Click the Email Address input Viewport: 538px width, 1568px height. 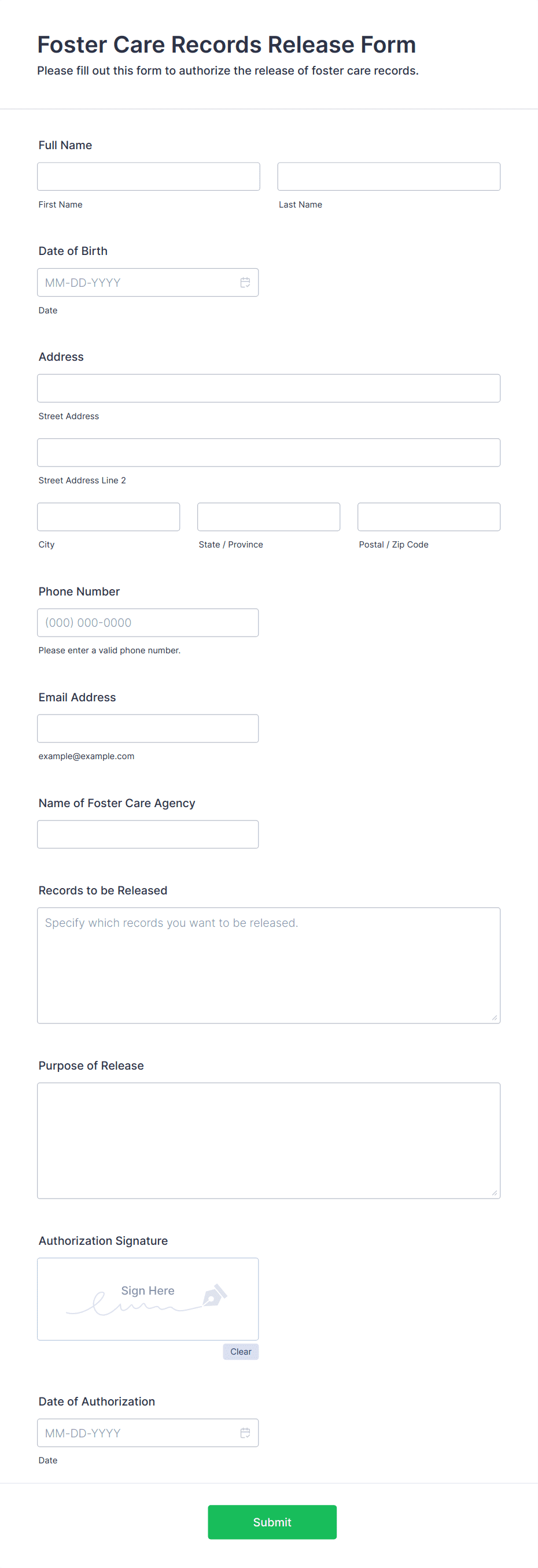(148, 728)
